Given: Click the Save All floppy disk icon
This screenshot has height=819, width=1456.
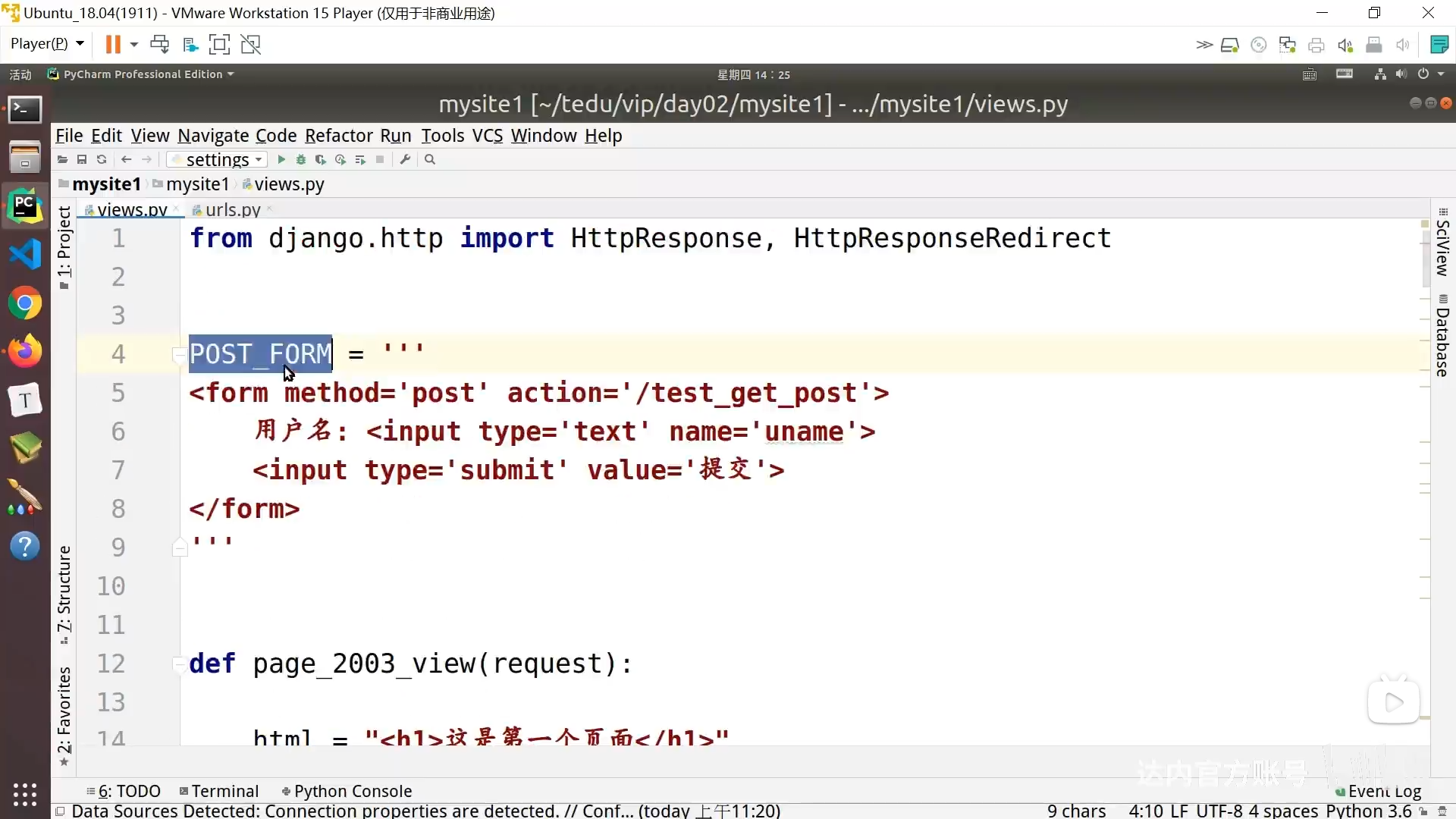Looking at the screenshot, I should coord(82,160).
